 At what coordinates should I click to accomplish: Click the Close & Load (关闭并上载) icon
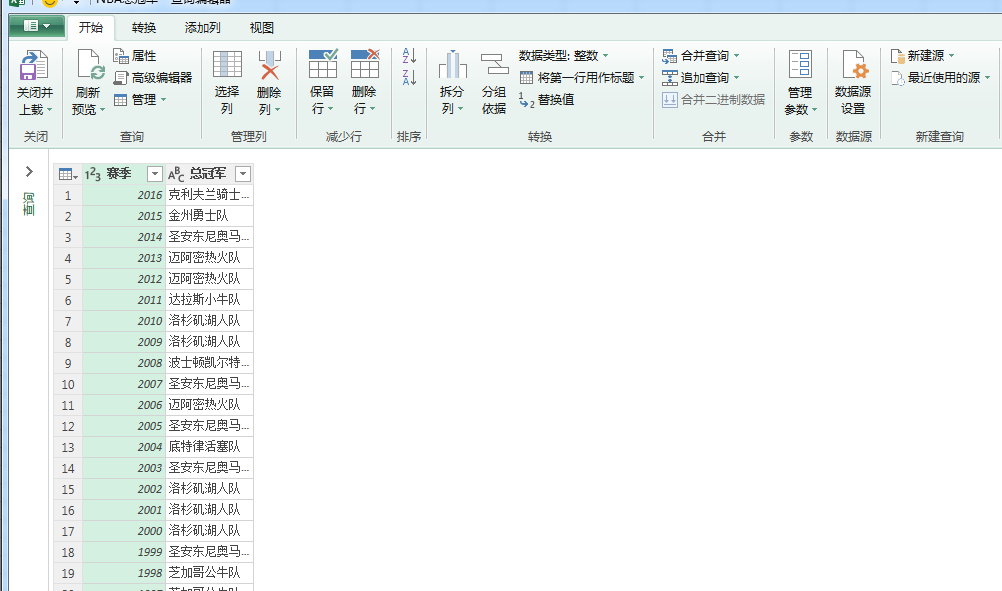coord(34,65)
